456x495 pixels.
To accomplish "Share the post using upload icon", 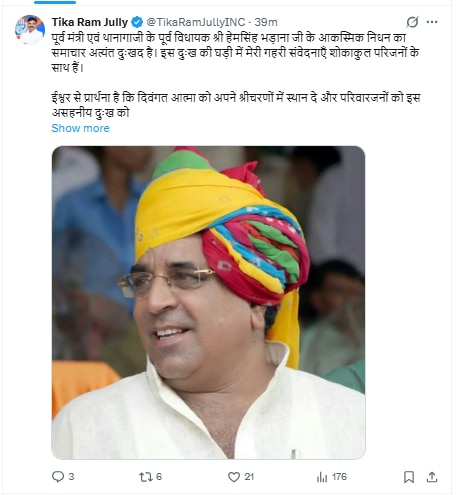I will click(432, 477).
